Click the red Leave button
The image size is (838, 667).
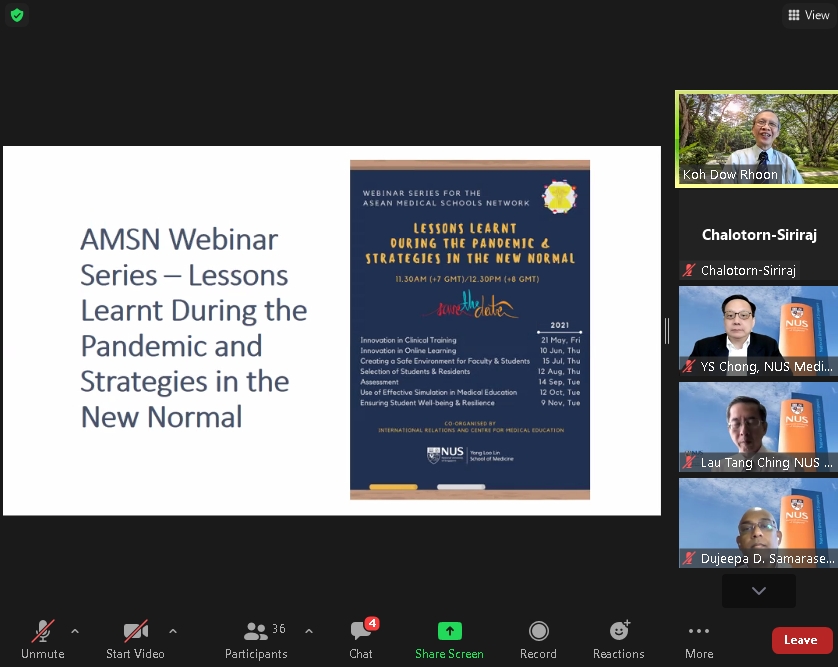pos(801,640)
